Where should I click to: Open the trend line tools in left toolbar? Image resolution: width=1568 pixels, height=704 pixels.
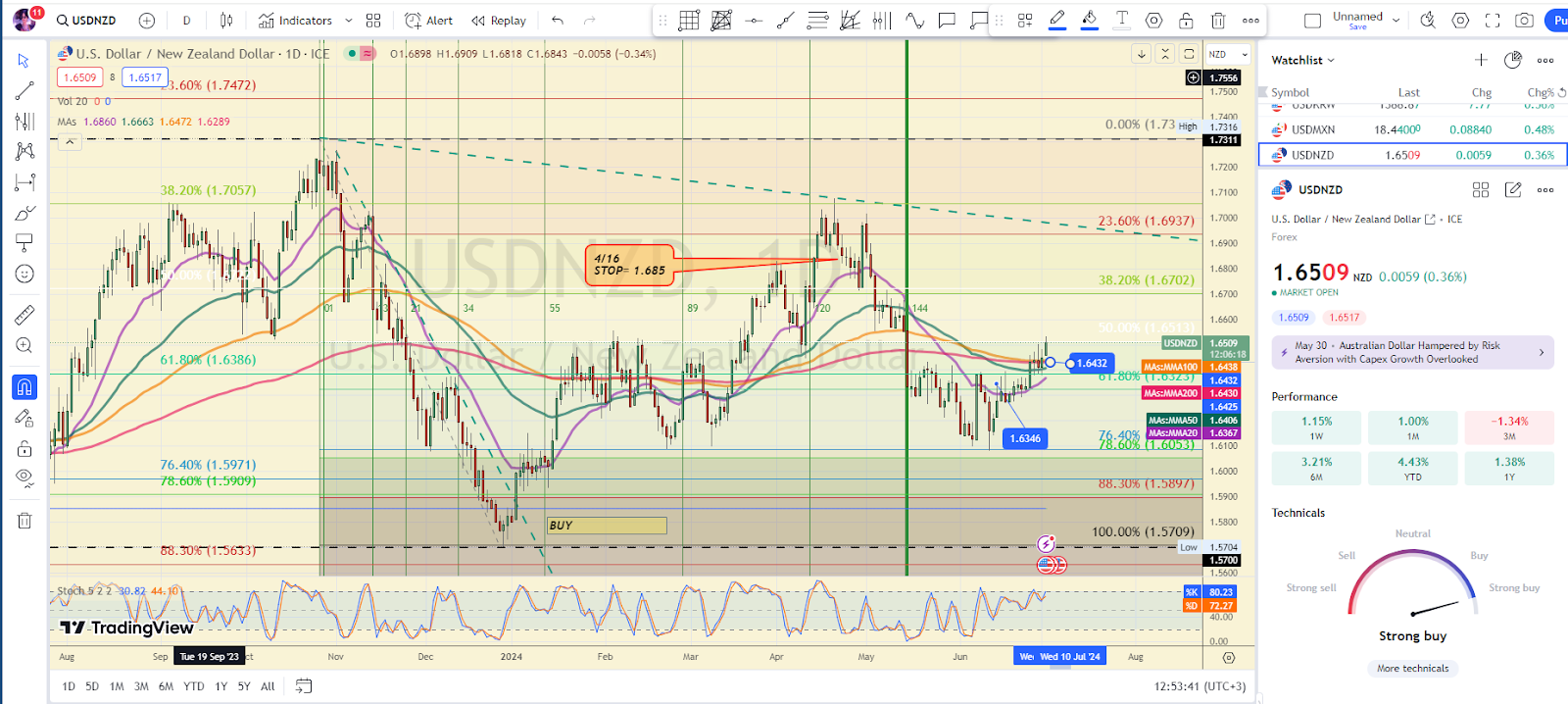[24, 91]
